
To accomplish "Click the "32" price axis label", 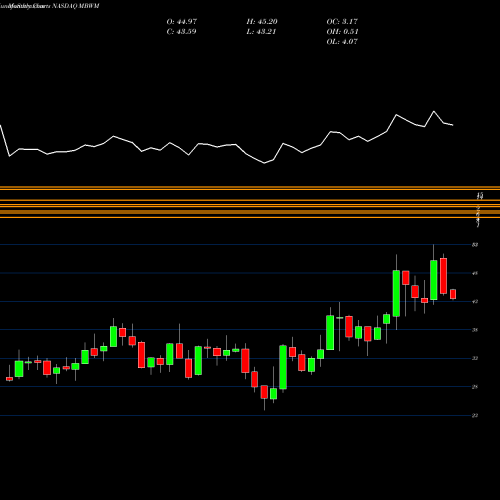I will click(475, 358).
